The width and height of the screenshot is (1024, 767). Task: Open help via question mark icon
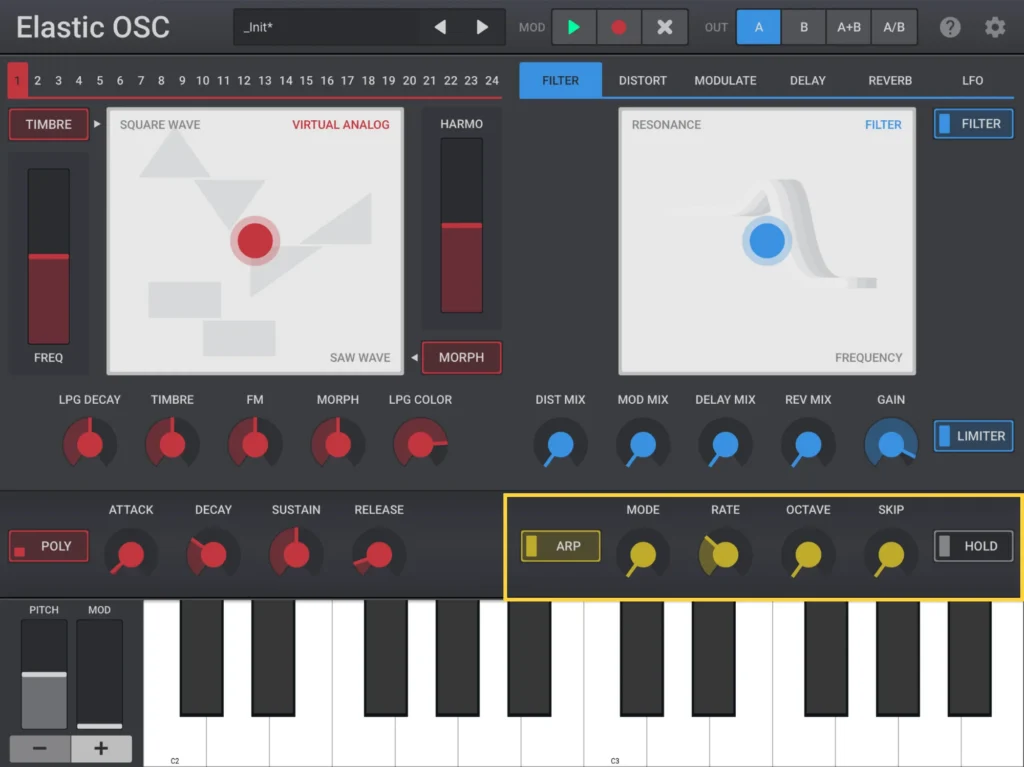pyautogui.click(x=950, y=27)
